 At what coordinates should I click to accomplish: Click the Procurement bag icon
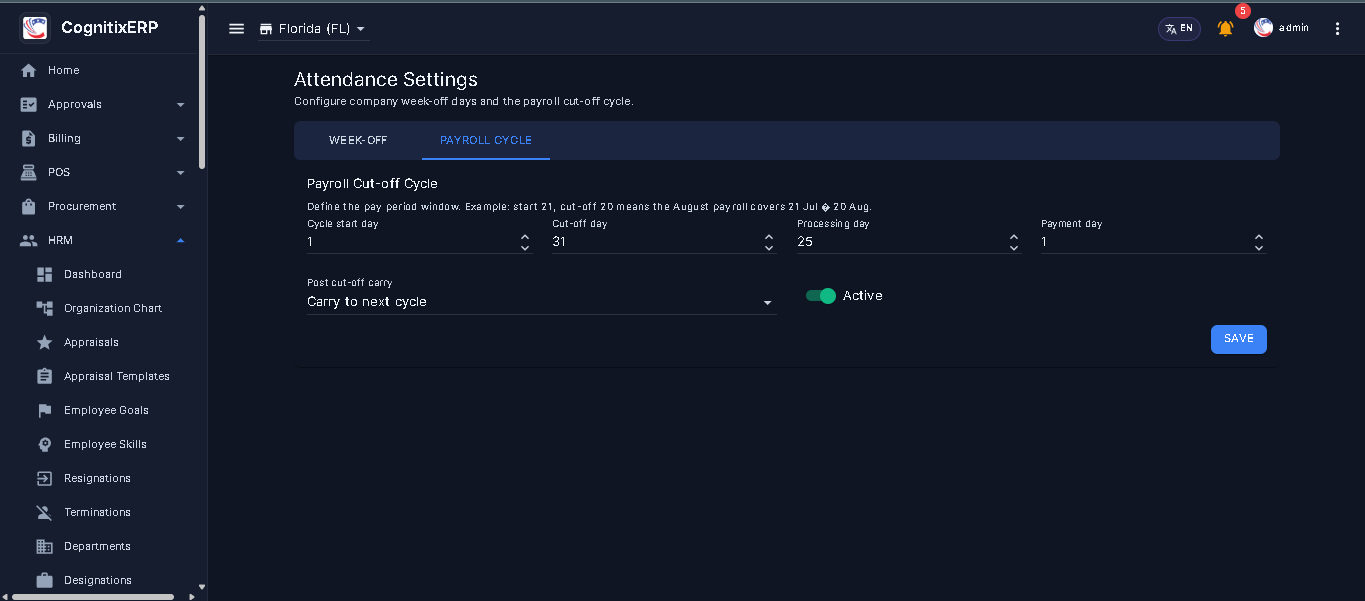click(29, 206)
